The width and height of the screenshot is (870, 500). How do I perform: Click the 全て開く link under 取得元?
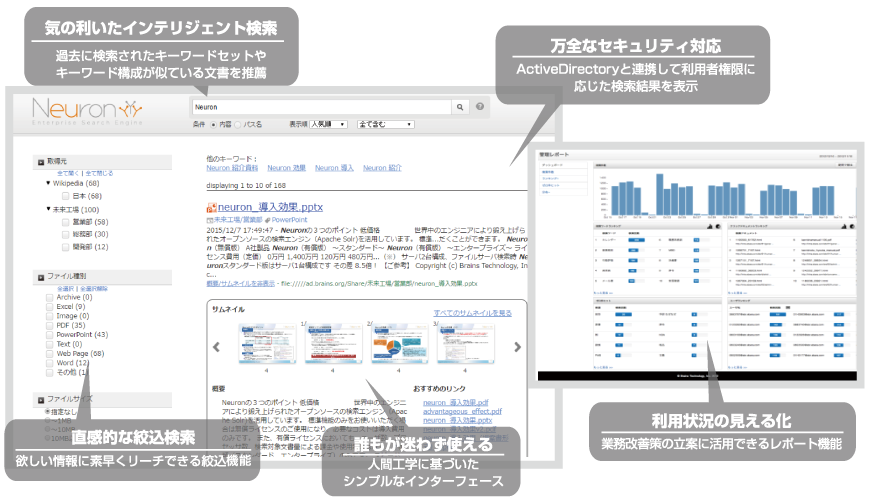pos(69,173)
